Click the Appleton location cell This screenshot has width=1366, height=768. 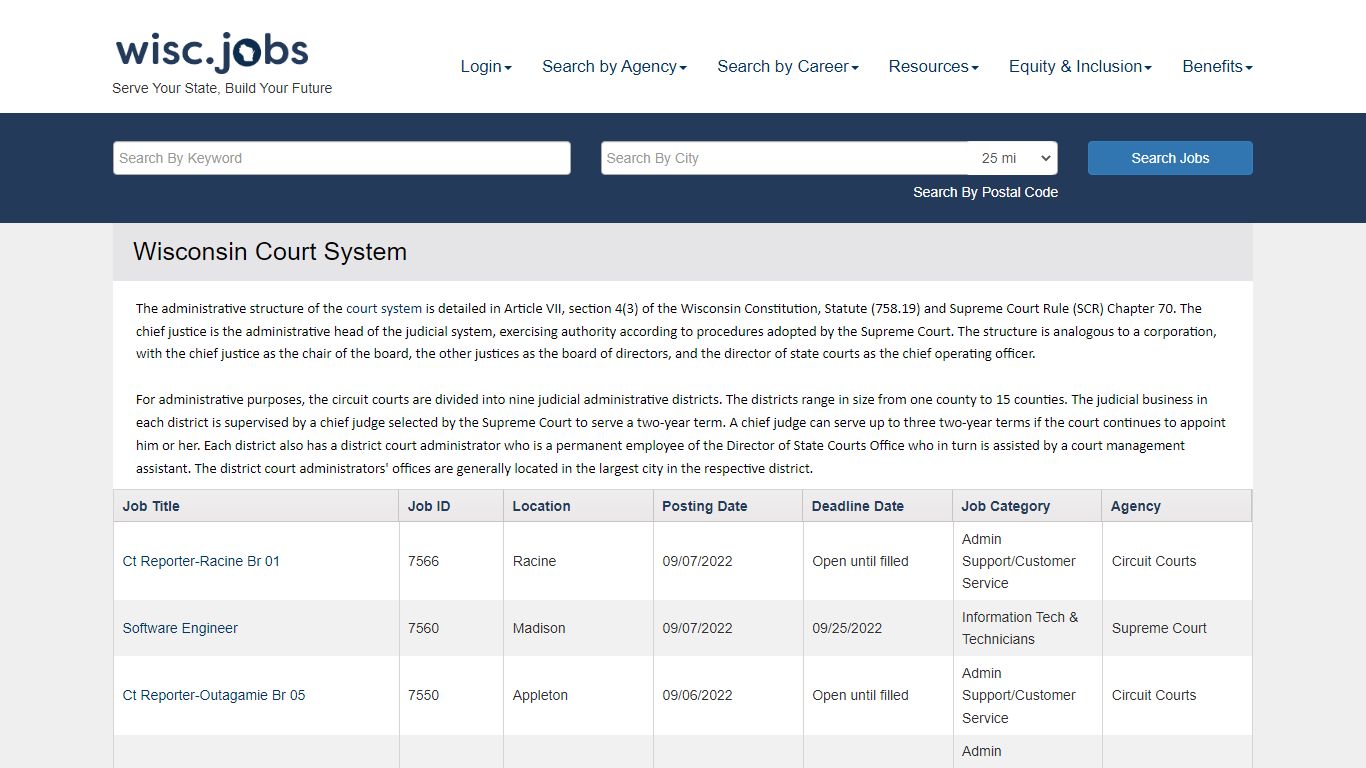tap(578, 695)
